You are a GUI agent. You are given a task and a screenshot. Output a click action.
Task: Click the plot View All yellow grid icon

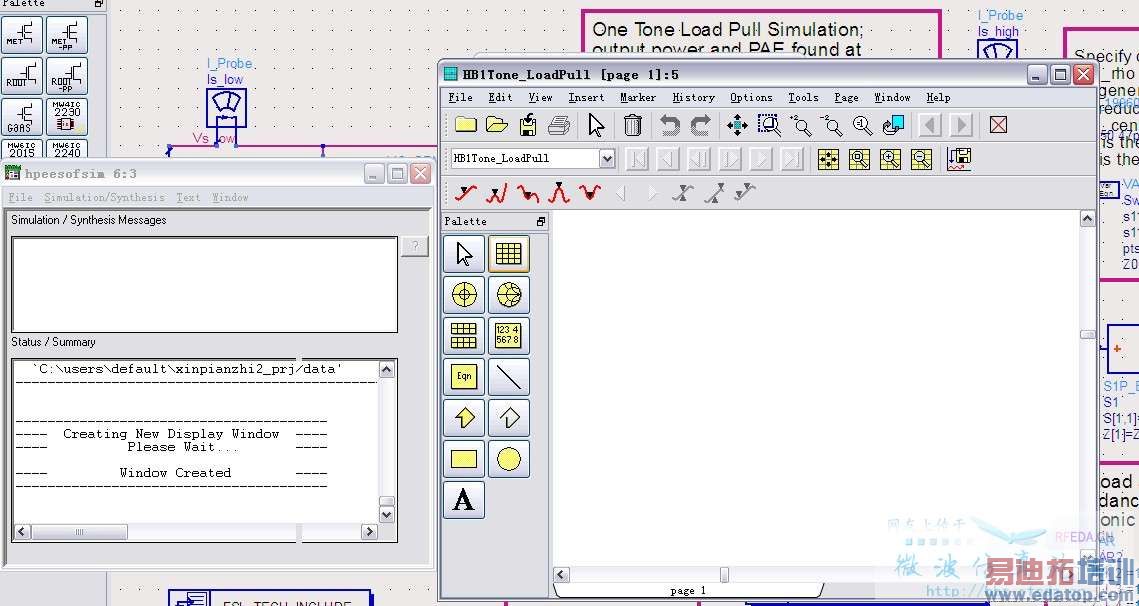pyautogui.click(x=828, y=158)
